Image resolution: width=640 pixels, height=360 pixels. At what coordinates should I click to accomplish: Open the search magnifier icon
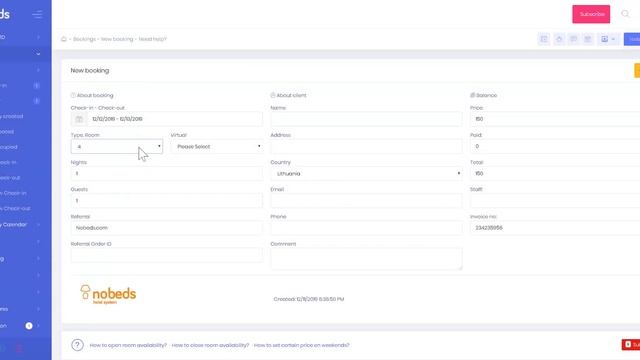tap(625, 14)
